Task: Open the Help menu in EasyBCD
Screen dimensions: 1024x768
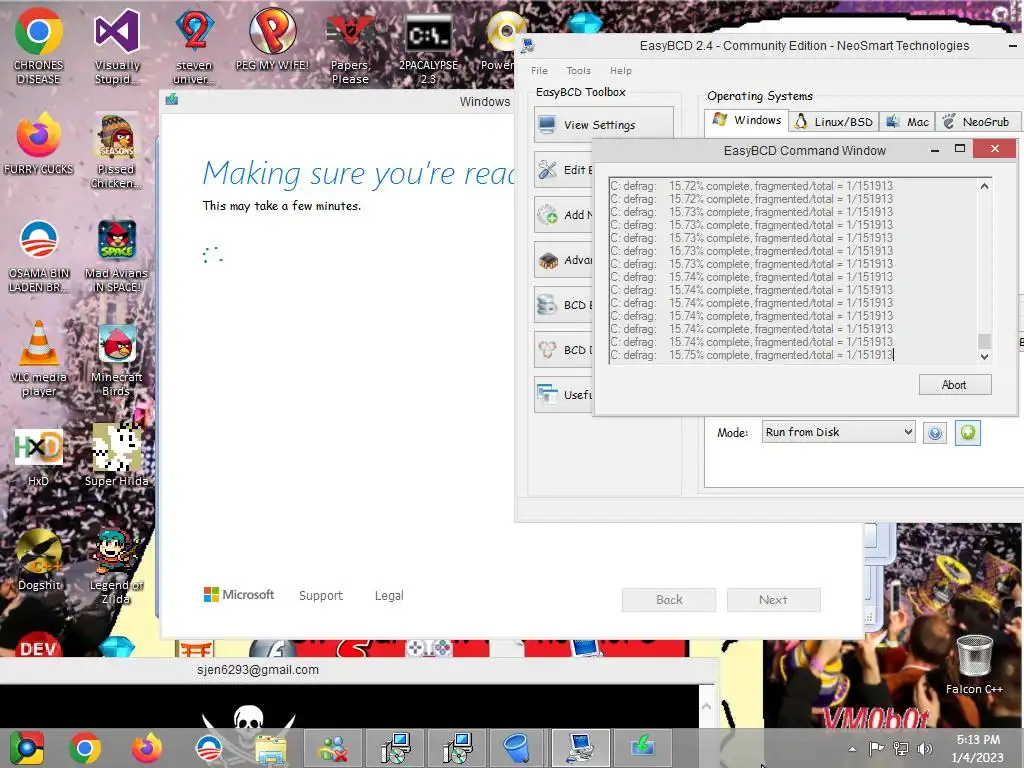Action: tap(621, 71)
